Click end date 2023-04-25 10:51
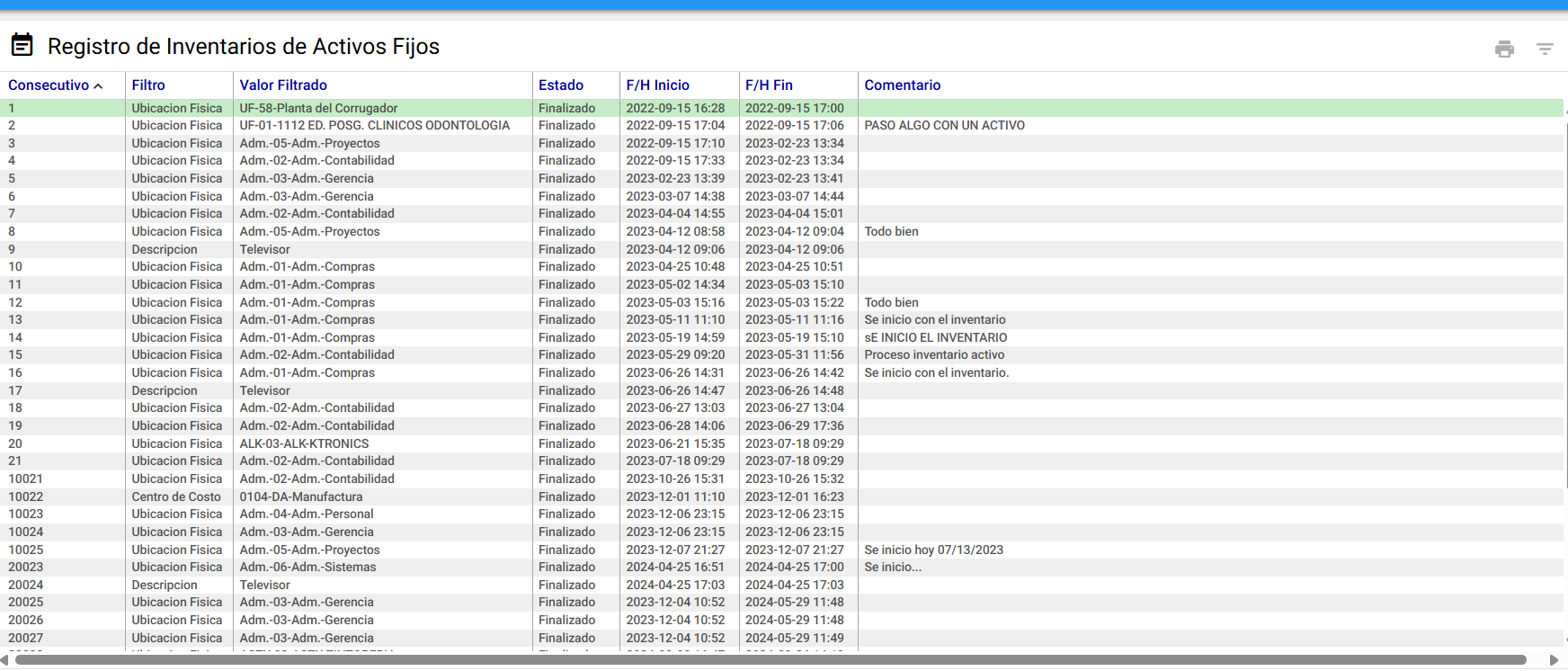This screenshot has width=1568, height=671. point(795,267)
